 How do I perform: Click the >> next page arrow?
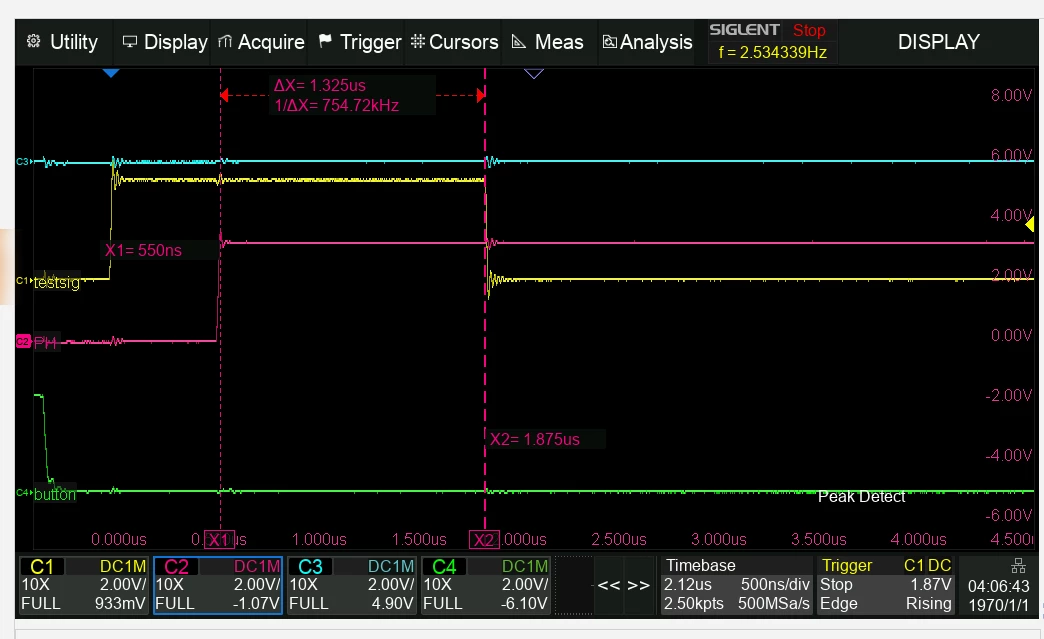(x=639, y=586)
